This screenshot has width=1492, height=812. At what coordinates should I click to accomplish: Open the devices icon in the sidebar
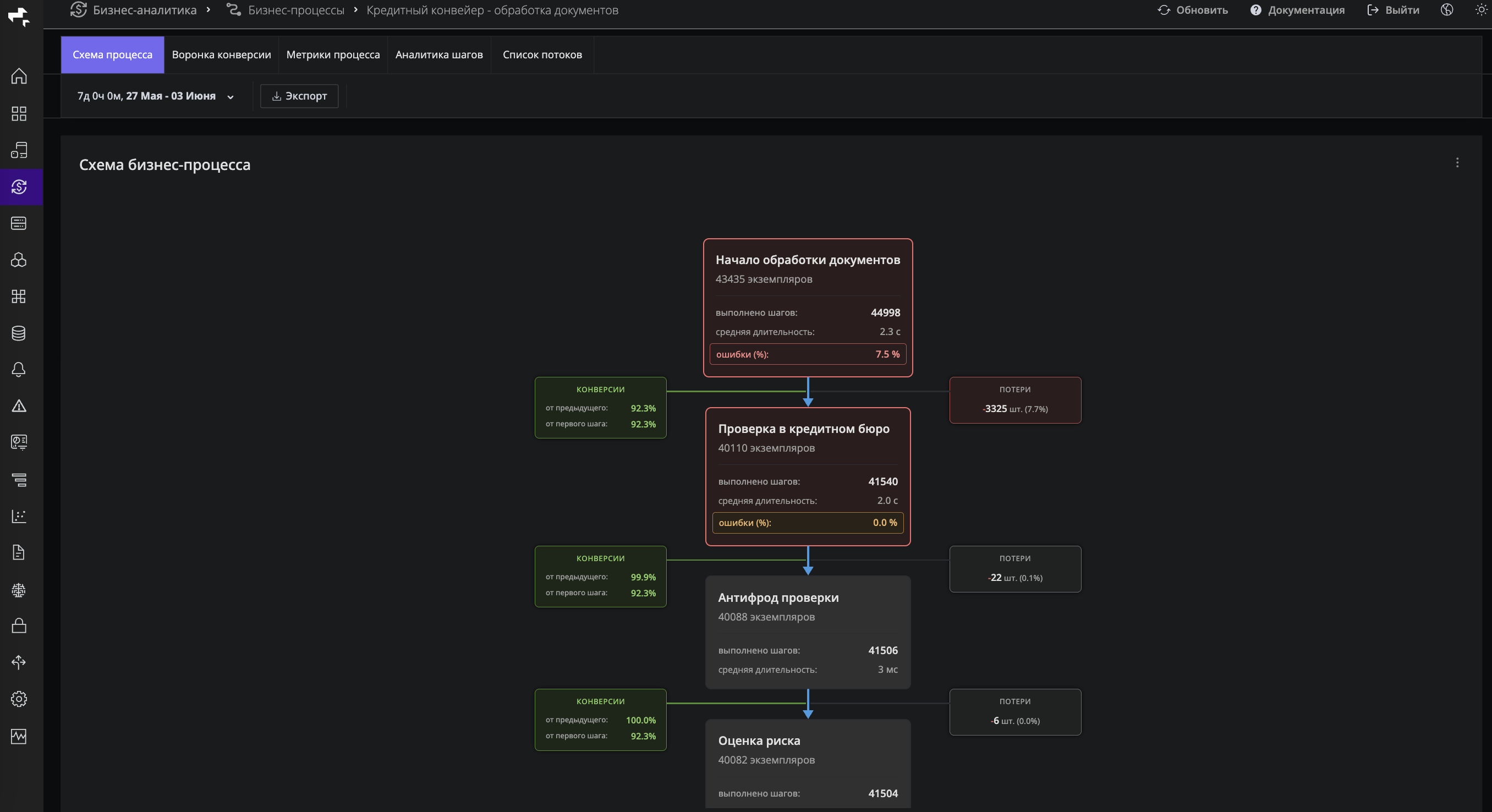pos(19,150)
